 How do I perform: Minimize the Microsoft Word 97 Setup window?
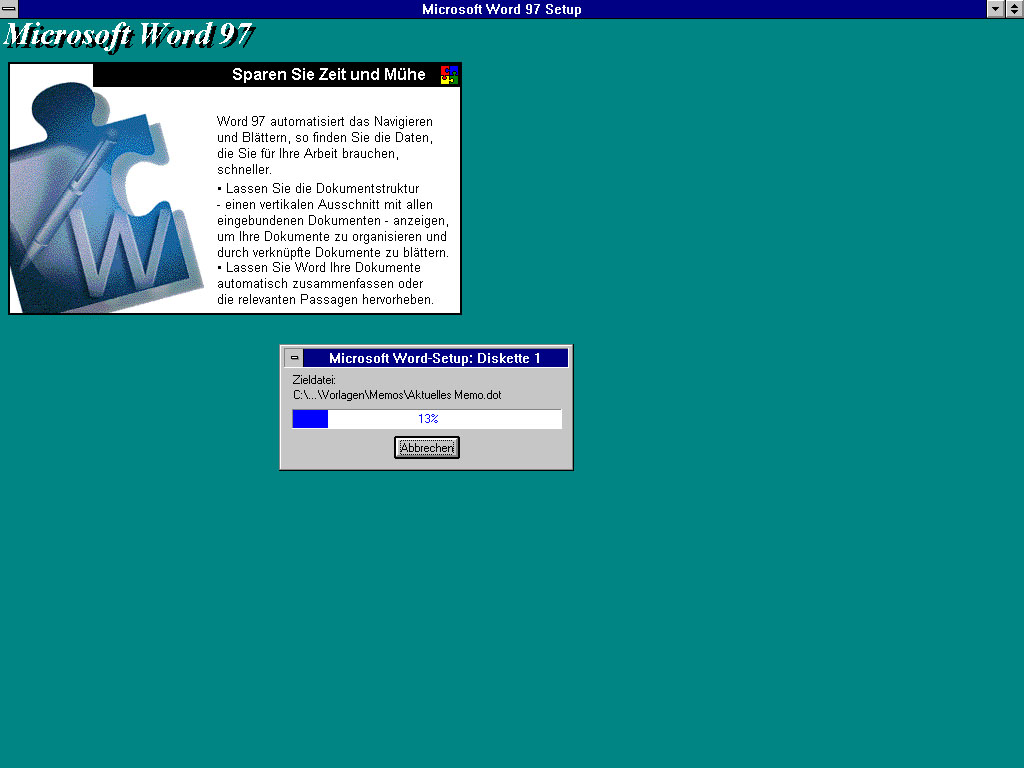pyautogui.click(x=995, y=8)
